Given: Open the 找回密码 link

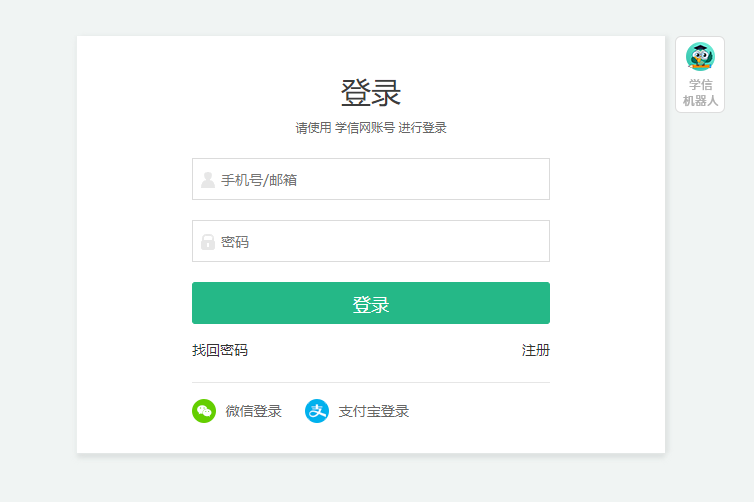Looking at the screenshot, I should (220, 350).
